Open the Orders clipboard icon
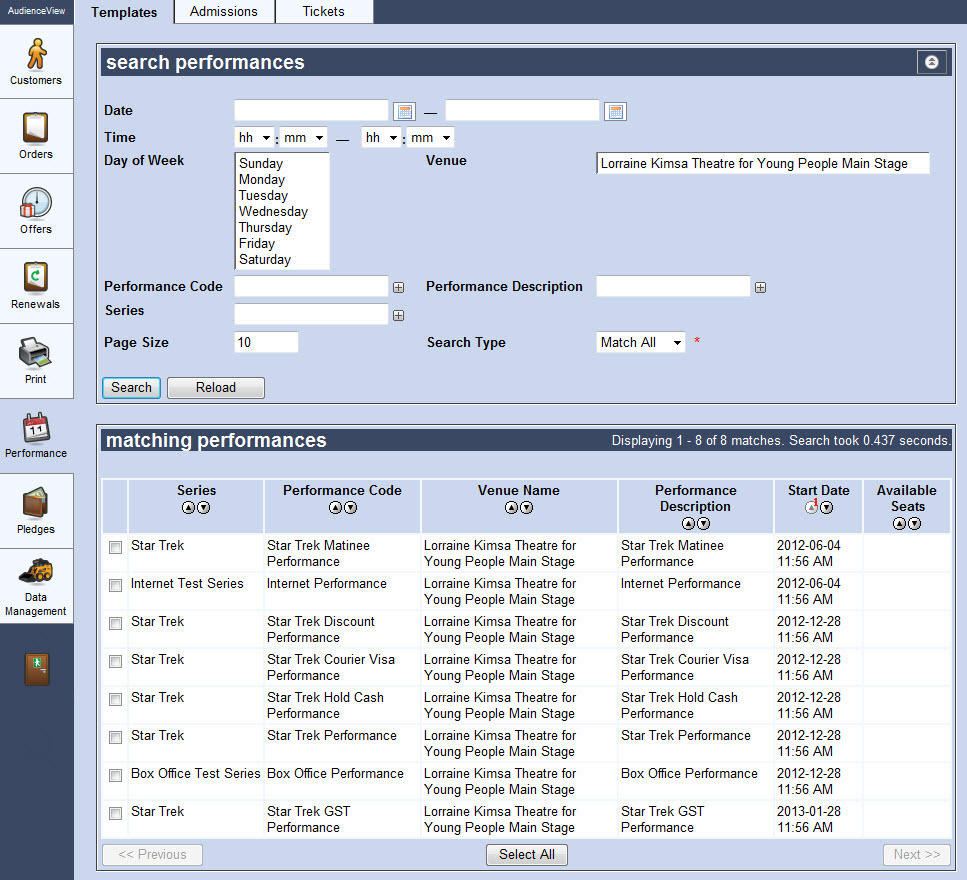967x880 pixels. click(x=36, y=128)
